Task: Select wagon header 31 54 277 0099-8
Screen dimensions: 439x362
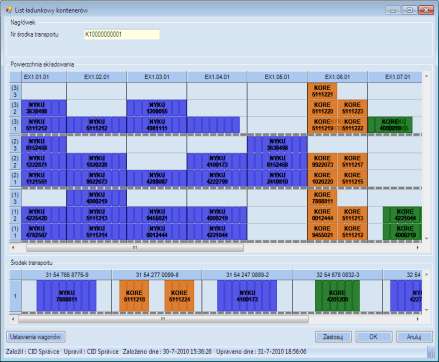Action: [x=157, y=275]
